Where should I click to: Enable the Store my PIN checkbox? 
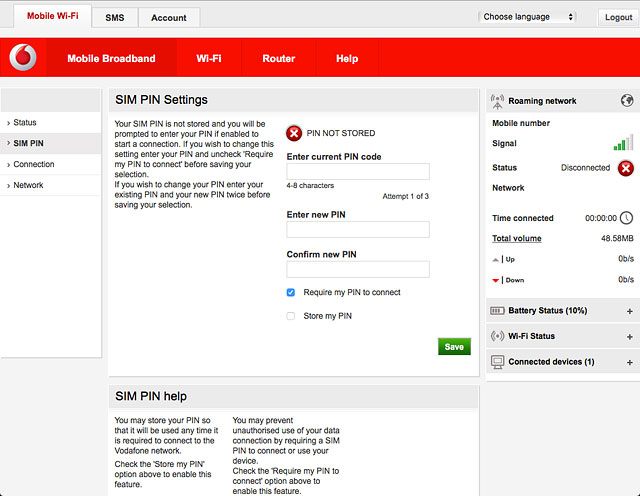coord(291,316)
